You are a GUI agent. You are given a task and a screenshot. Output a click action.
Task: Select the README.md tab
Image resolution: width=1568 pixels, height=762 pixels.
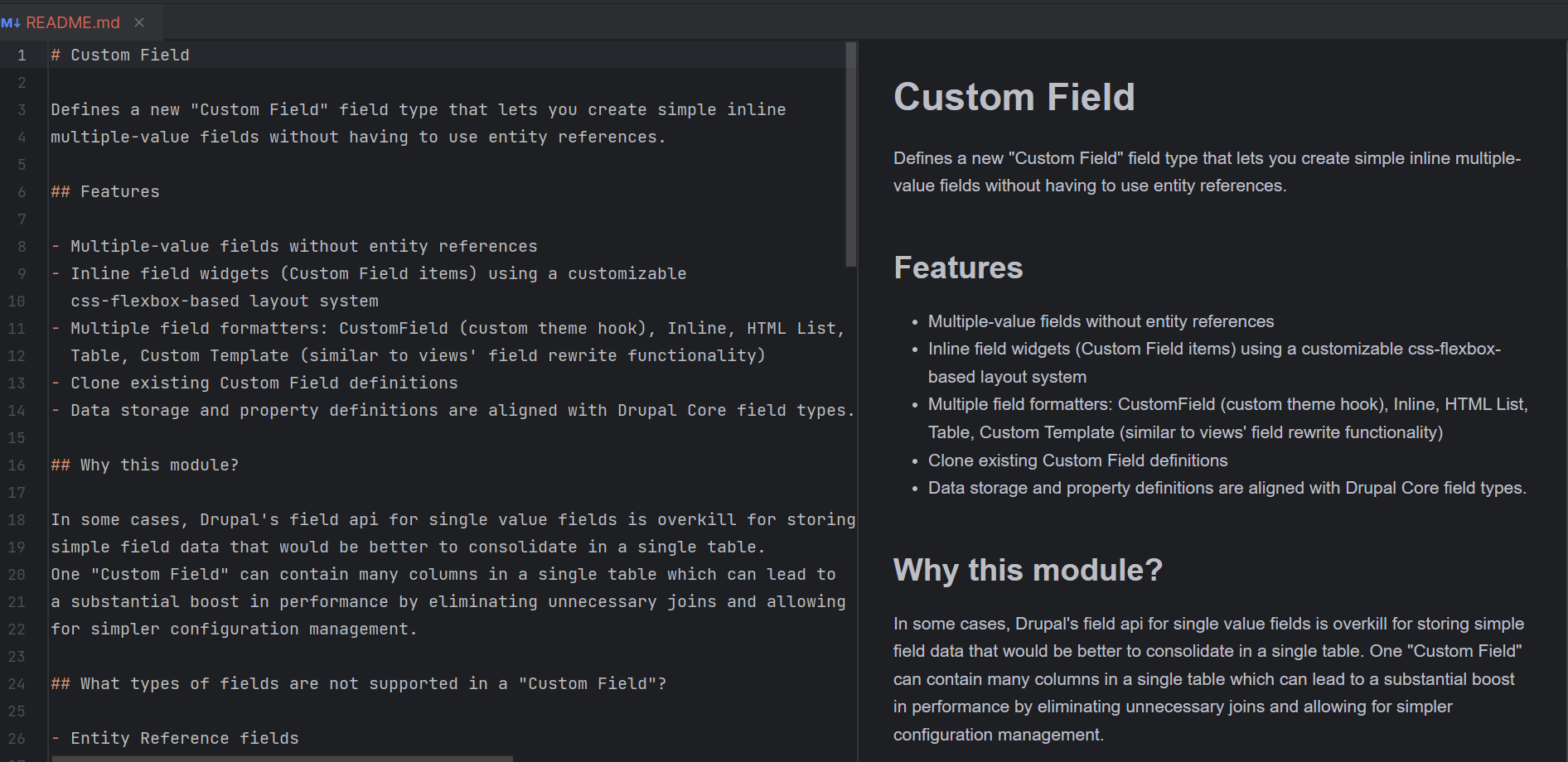pos(73,22)
